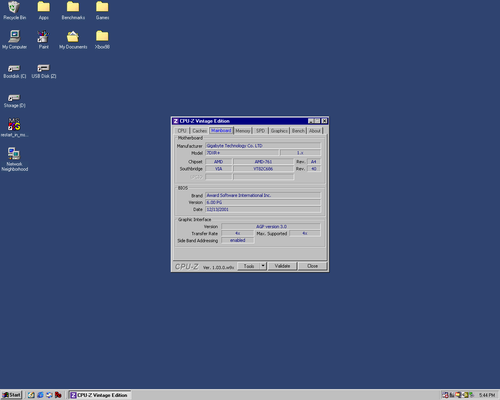500x400 pixels.
Task: Click the Max. Supported value 4x
Action: [x=305, y=233]
